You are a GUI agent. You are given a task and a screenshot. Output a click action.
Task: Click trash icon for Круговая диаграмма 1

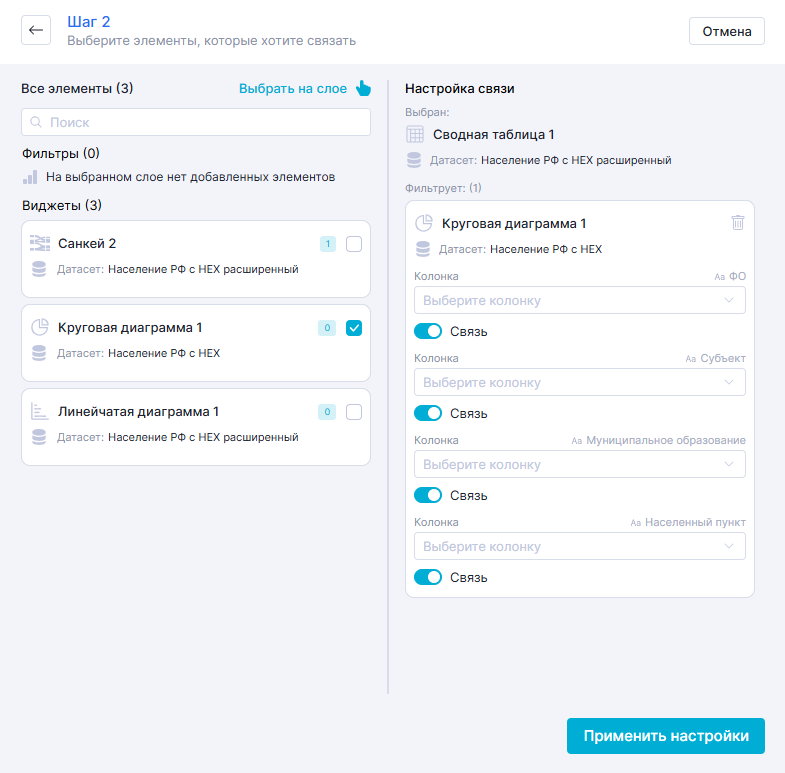coord(737,223)
